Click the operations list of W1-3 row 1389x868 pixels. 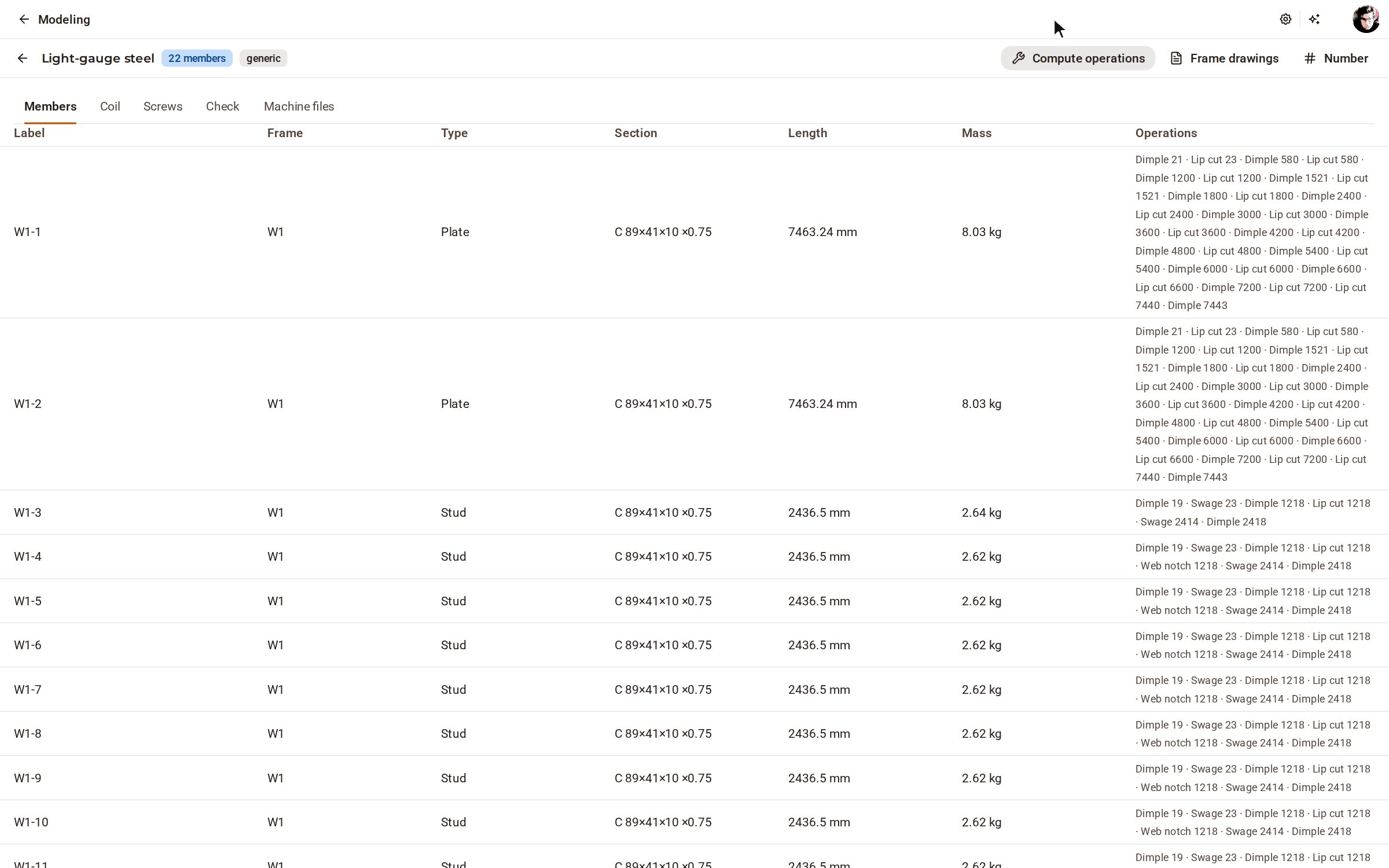pos(1252,513)
